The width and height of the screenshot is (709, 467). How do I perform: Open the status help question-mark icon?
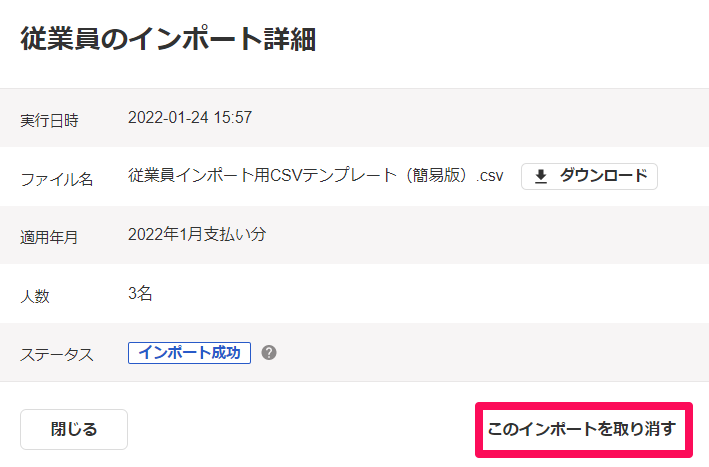pyautogui.click(x=269, y=353)
